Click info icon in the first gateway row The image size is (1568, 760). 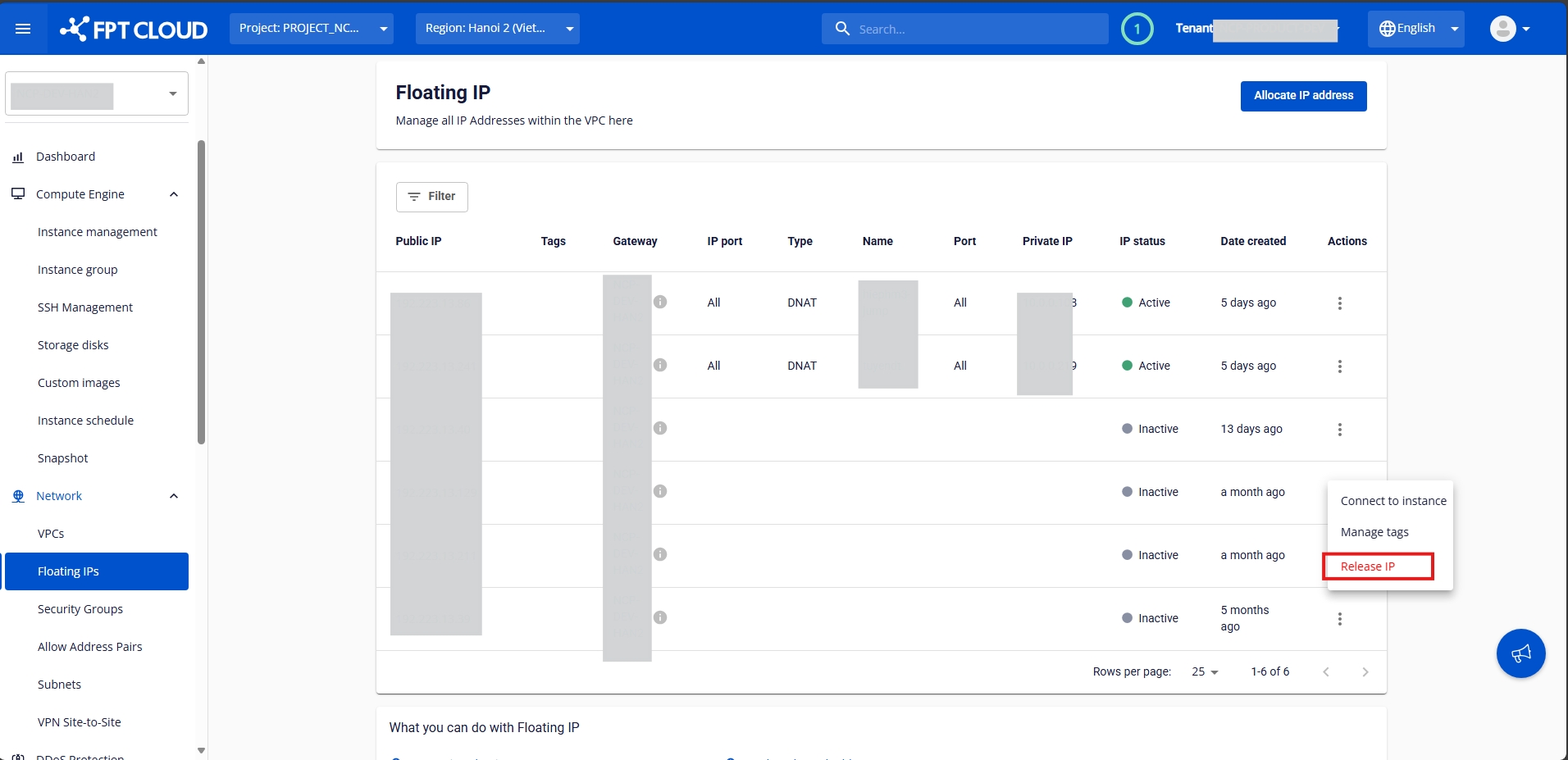(660, 302)
